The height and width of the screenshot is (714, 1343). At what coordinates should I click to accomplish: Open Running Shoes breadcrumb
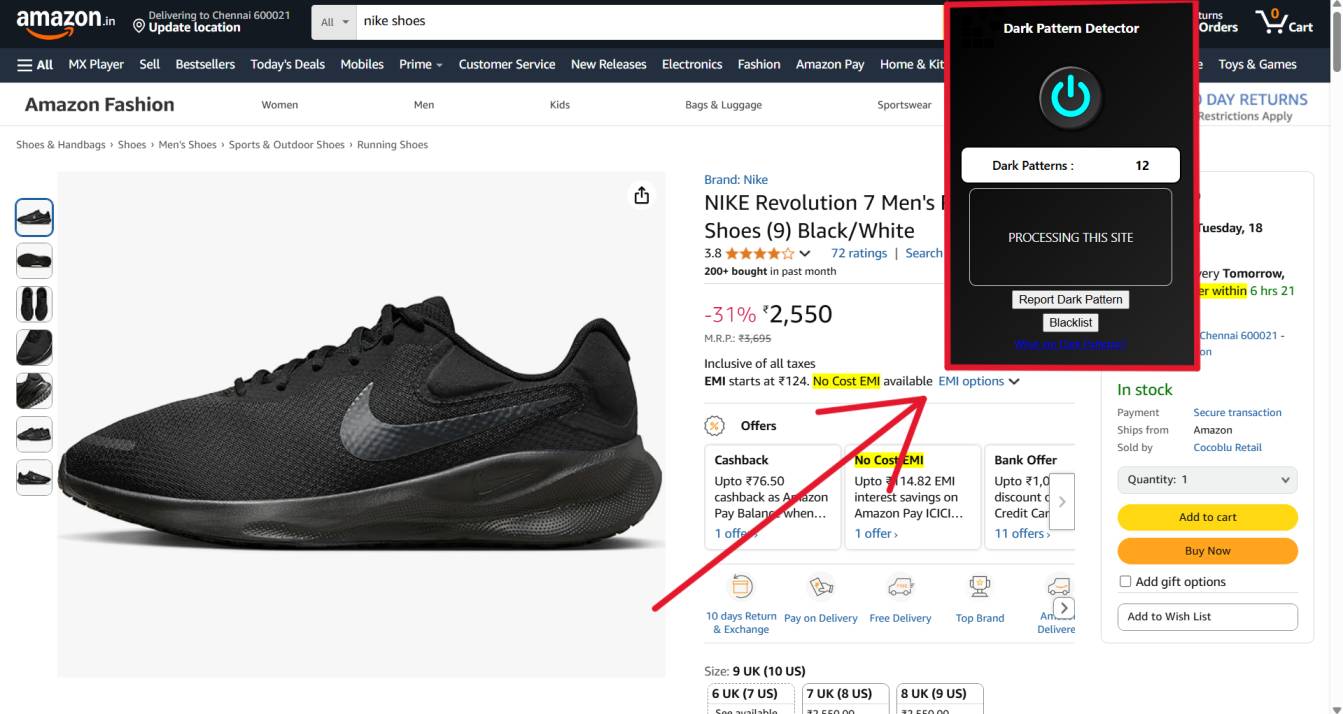[x=392, y=145]
